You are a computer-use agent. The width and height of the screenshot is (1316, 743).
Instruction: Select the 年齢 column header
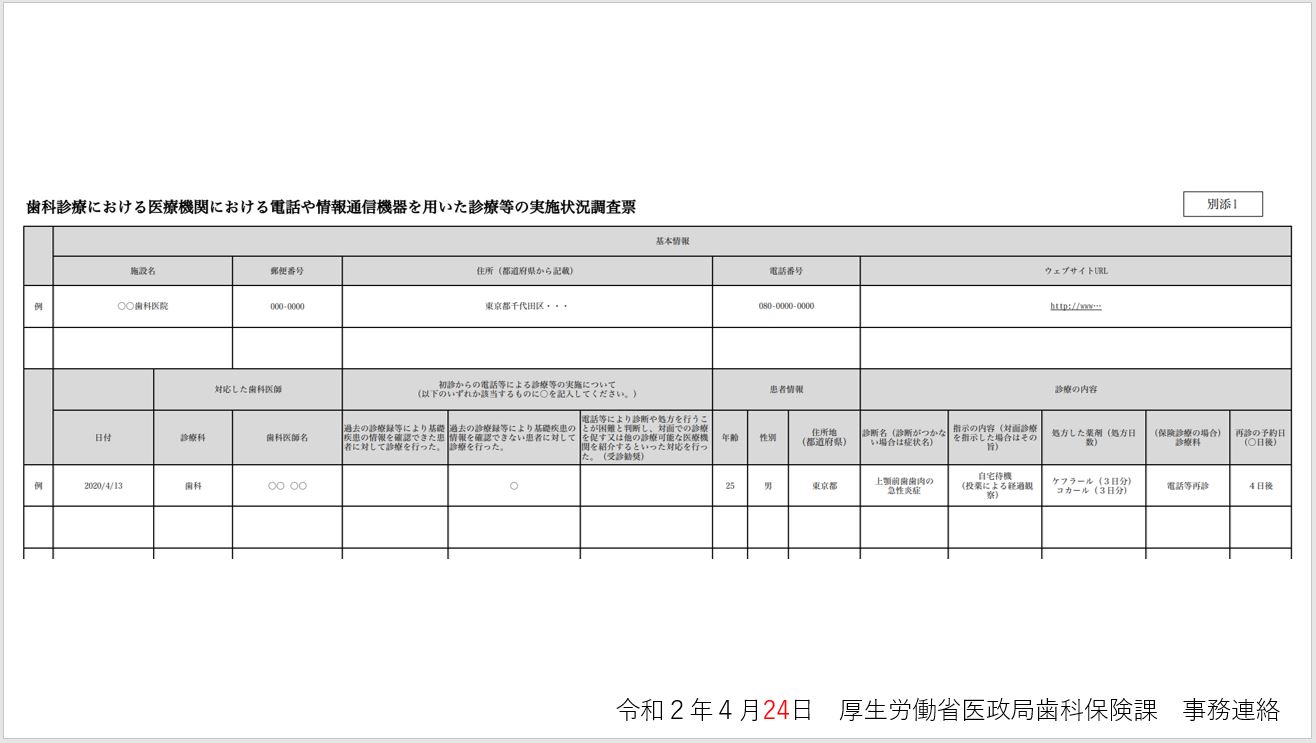730,437
